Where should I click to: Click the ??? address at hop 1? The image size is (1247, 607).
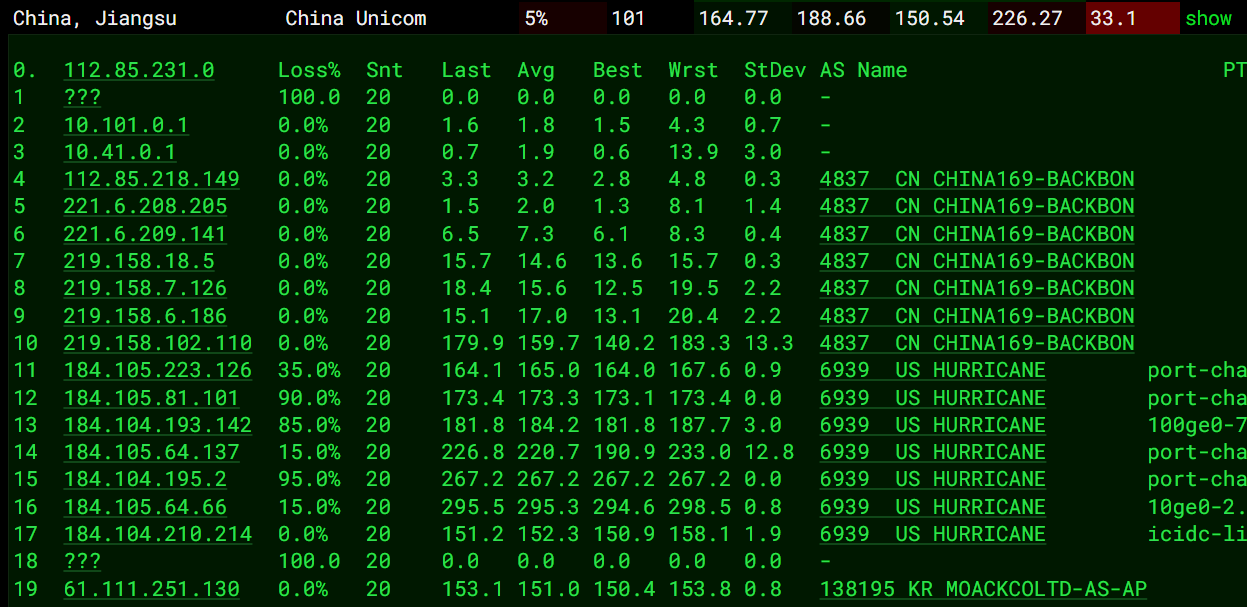point(82,97)
